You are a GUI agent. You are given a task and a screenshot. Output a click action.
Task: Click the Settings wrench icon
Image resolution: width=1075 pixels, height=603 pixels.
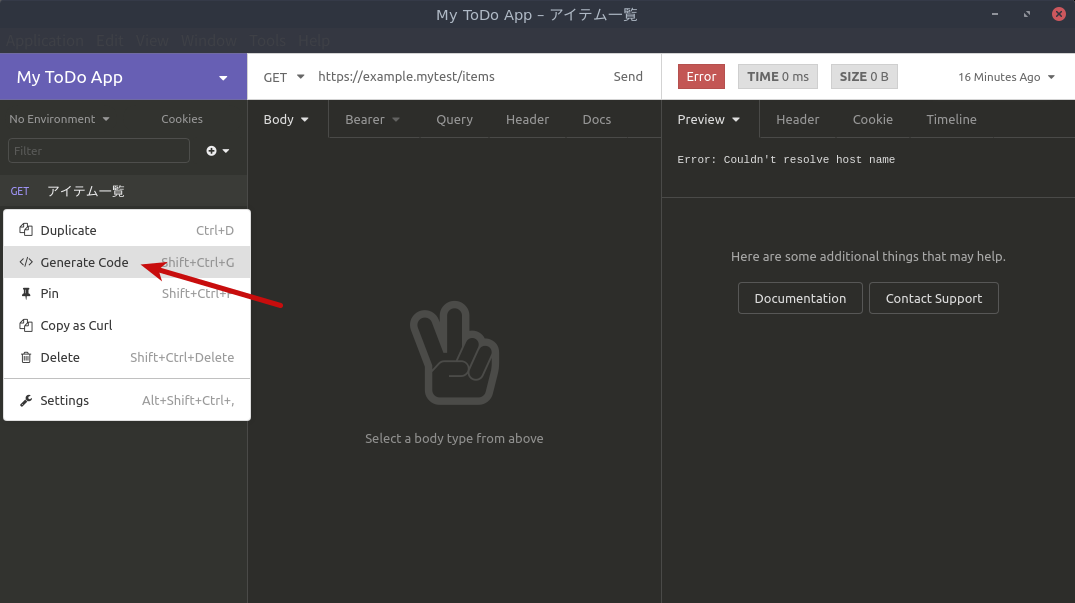tap(26, 401)
